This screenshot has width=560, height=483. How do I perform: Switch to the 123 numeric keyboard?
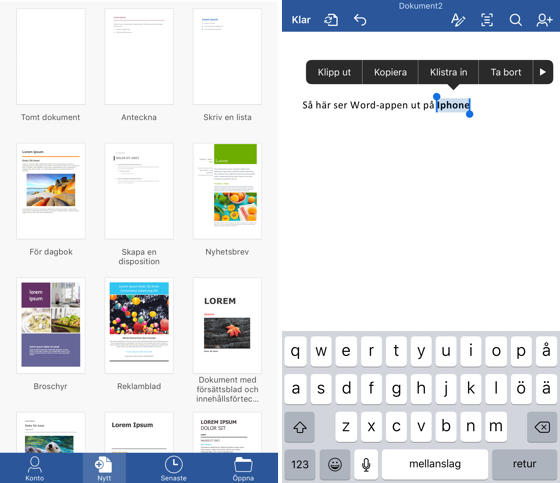tap(300, 464)
